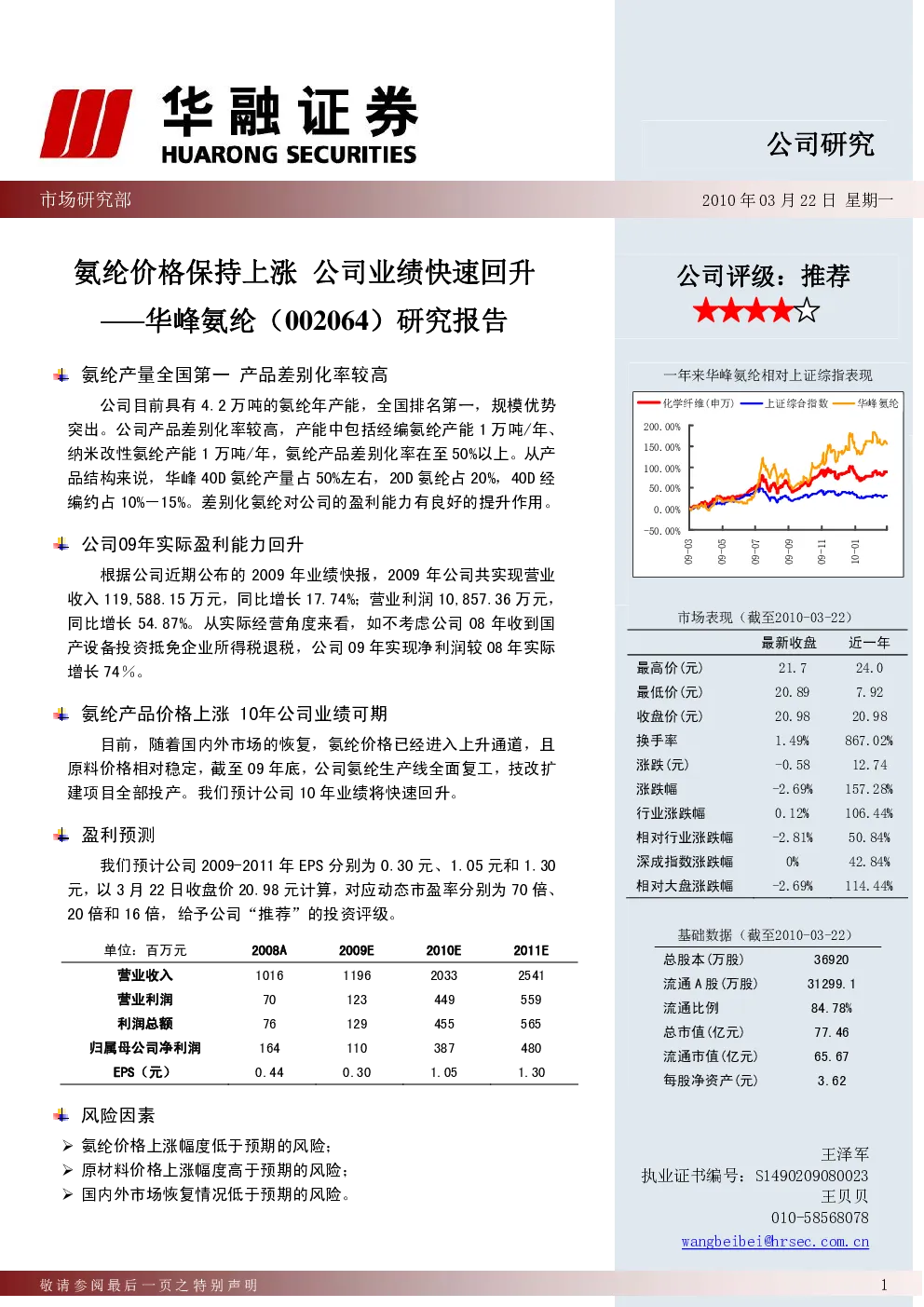The width and height of the screenshot is (924, 1307).
Task: Click the 2009E column header
Action: point(357,950)
